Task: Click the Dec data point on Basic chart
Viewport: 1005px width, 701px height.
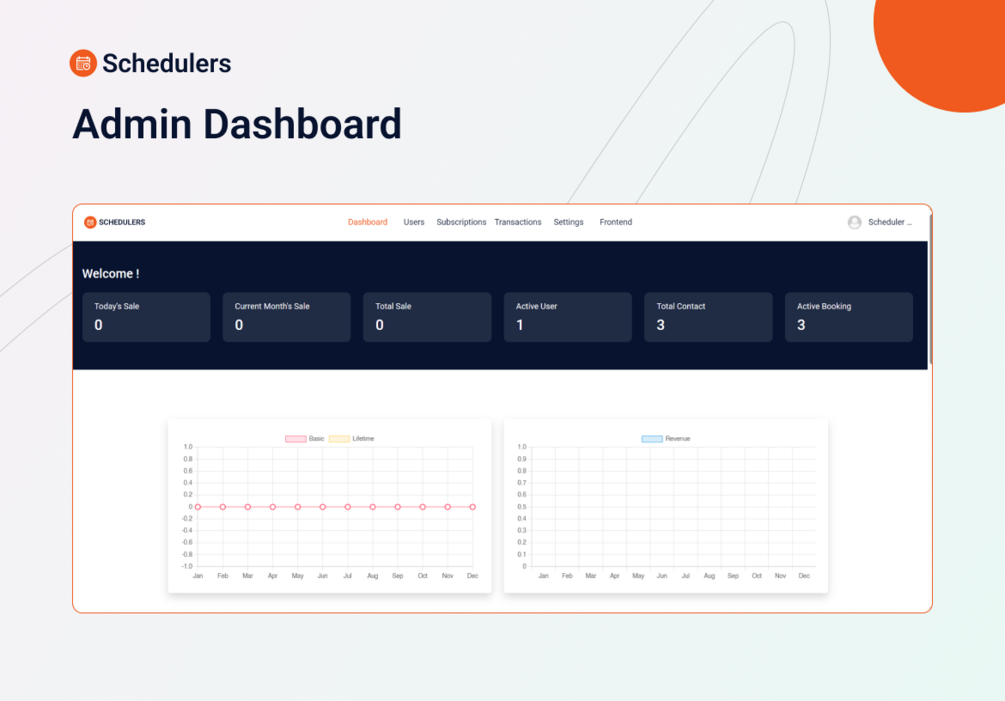Action: coord(472,507)
